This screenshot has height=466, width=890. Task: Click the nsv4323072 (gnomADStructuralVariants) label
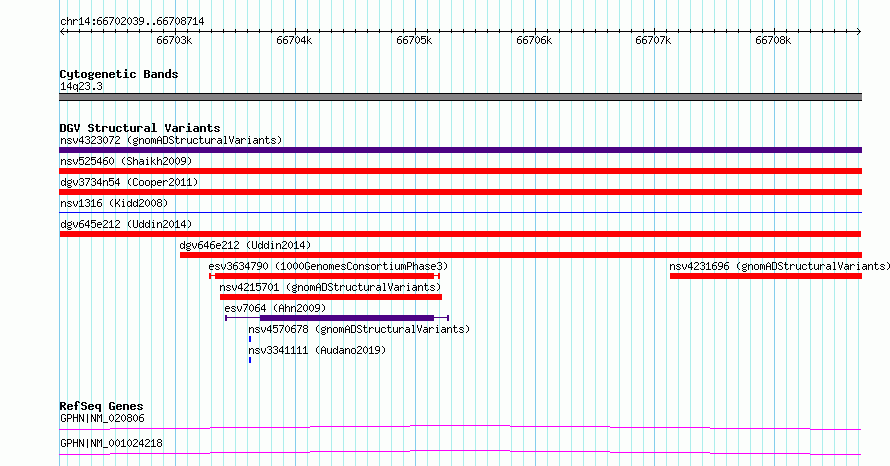[171, 140]
